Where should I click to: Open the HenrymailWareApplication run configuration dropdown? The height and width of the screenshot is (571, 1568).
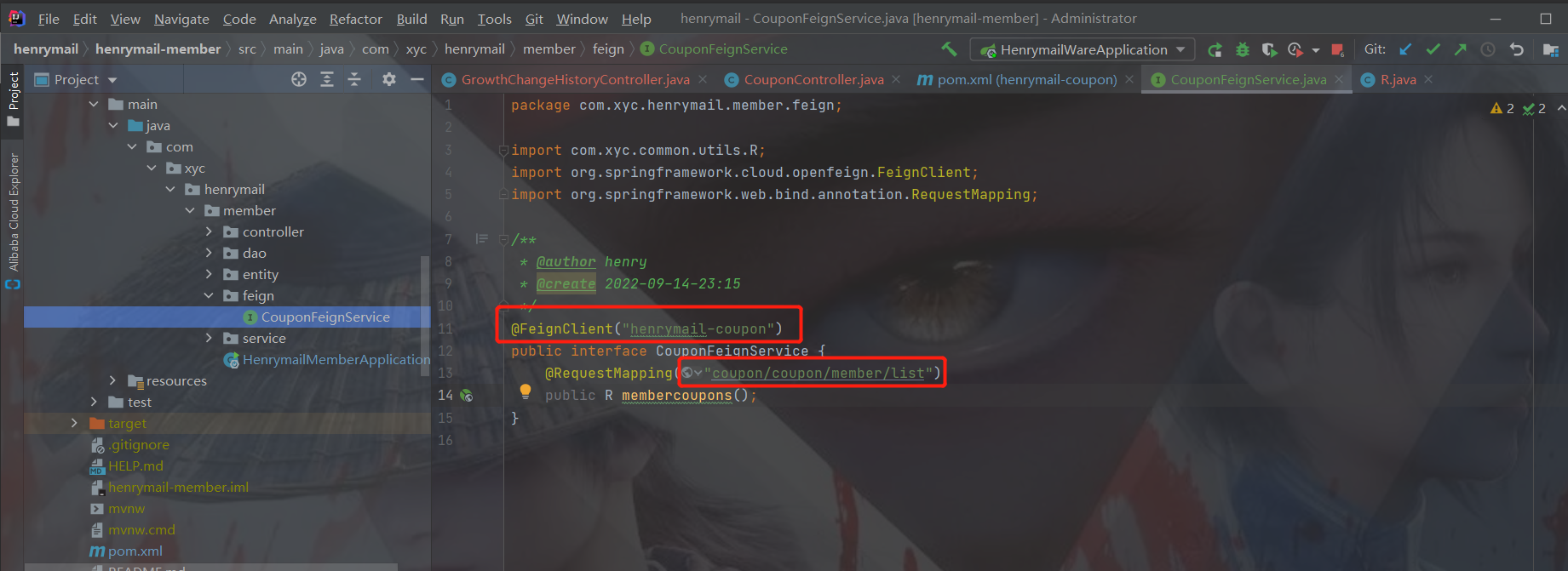1180,49
